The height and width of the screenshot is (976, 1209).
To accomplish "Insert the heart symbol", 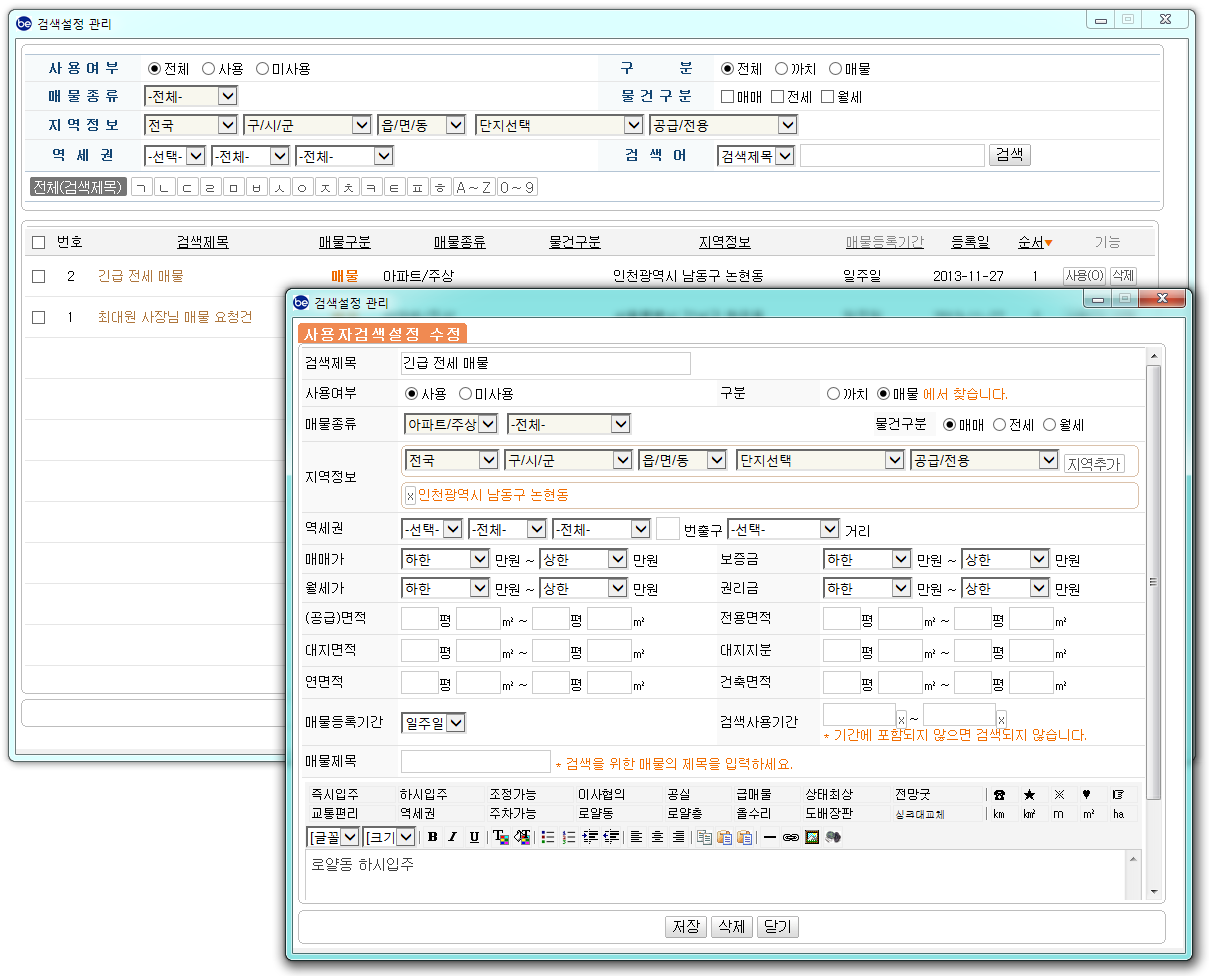I will tap(1087, 795).
